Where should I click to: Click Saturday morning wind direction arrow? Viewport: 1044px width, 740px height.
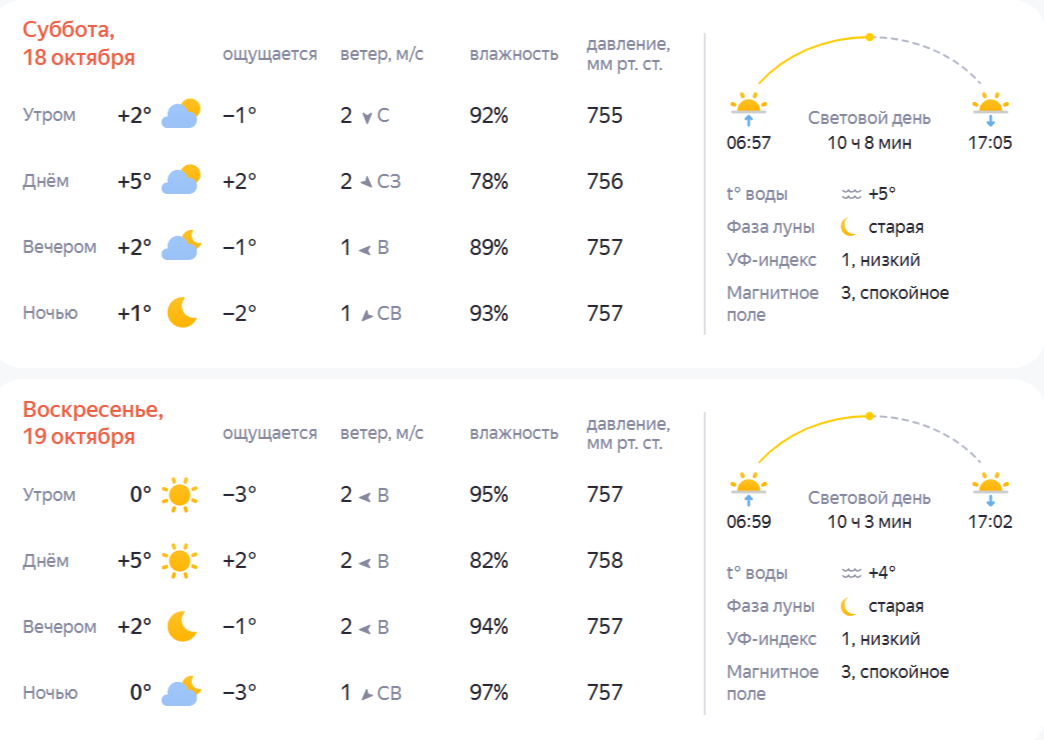pyautogui.click(x=367, y=117)
